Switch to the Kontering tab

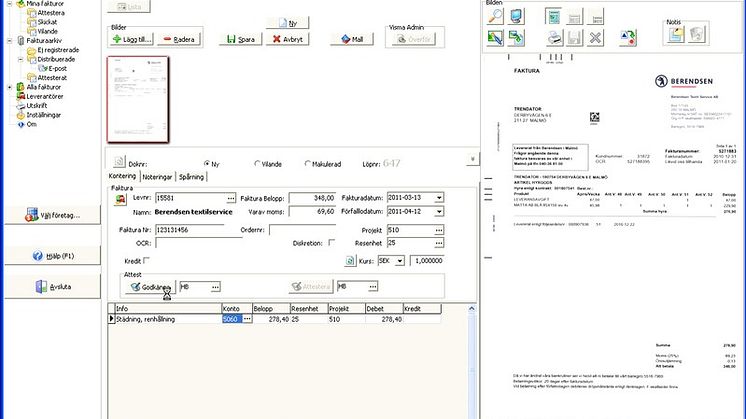tap(122, 176)
